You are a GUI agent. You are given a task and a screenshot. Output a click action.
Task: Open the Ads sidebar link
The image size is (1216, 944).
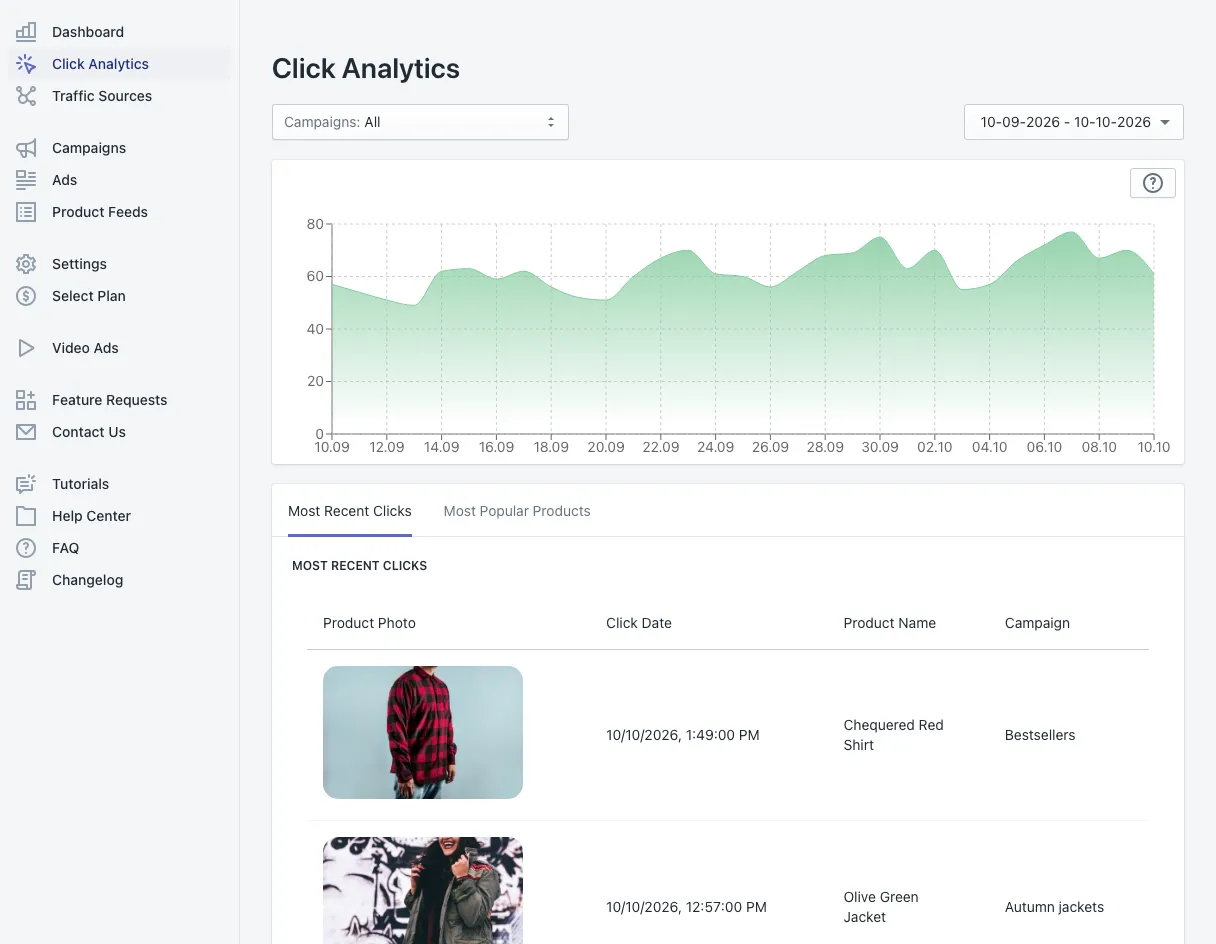tap(65, 180)
